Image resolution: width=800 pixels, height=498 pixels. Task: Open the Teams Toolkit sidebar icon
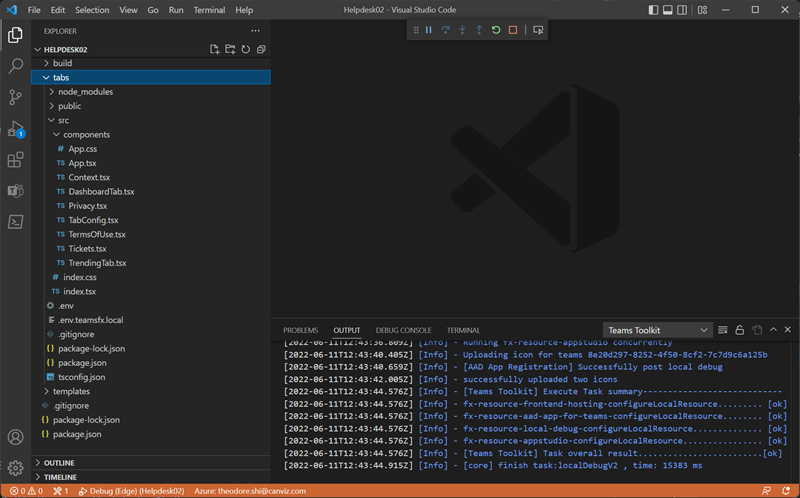(15, 191)
